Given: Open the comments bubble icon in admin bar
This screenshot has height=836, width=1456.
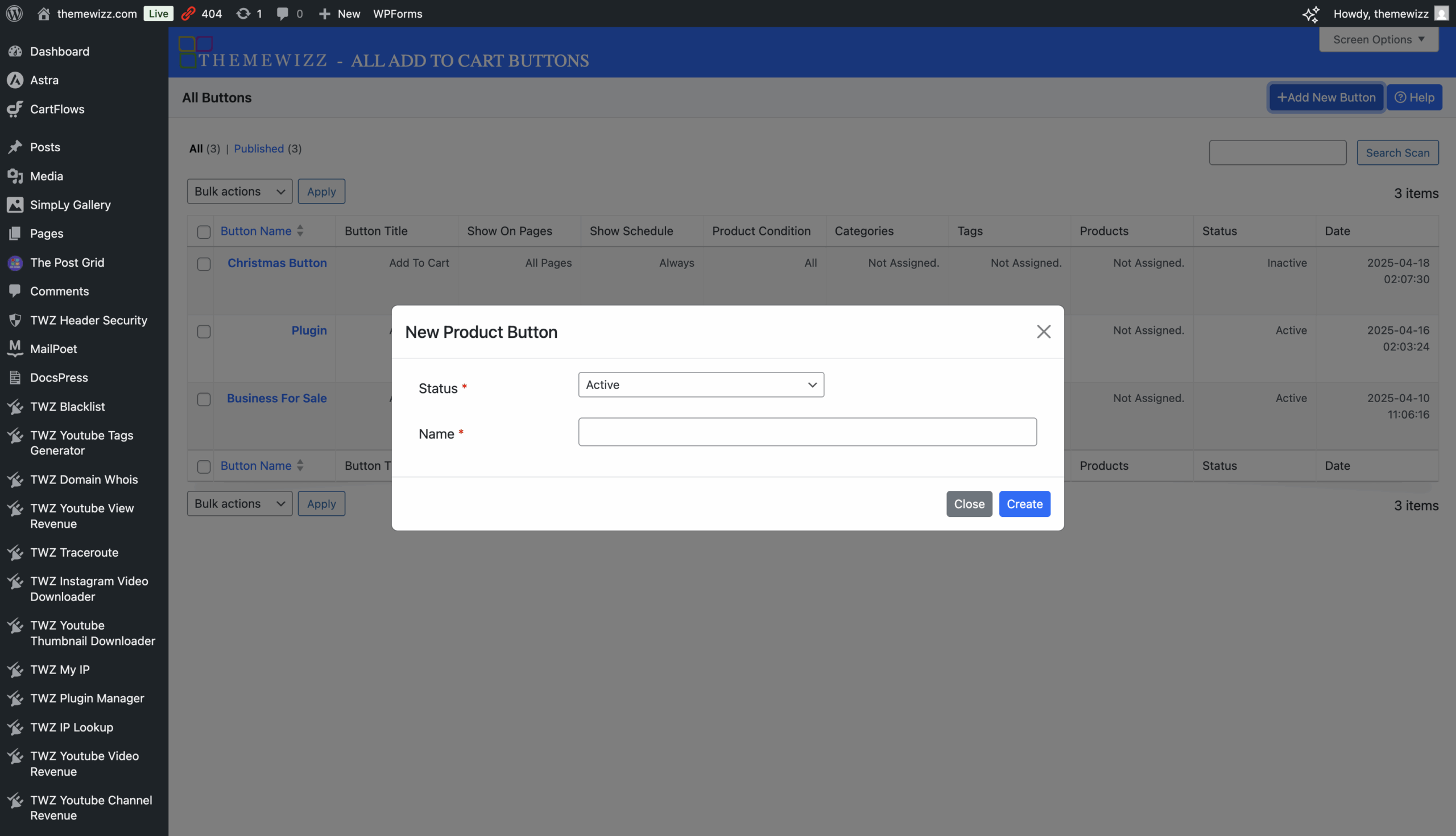Looking at the screenshot, I should point(282,13).
